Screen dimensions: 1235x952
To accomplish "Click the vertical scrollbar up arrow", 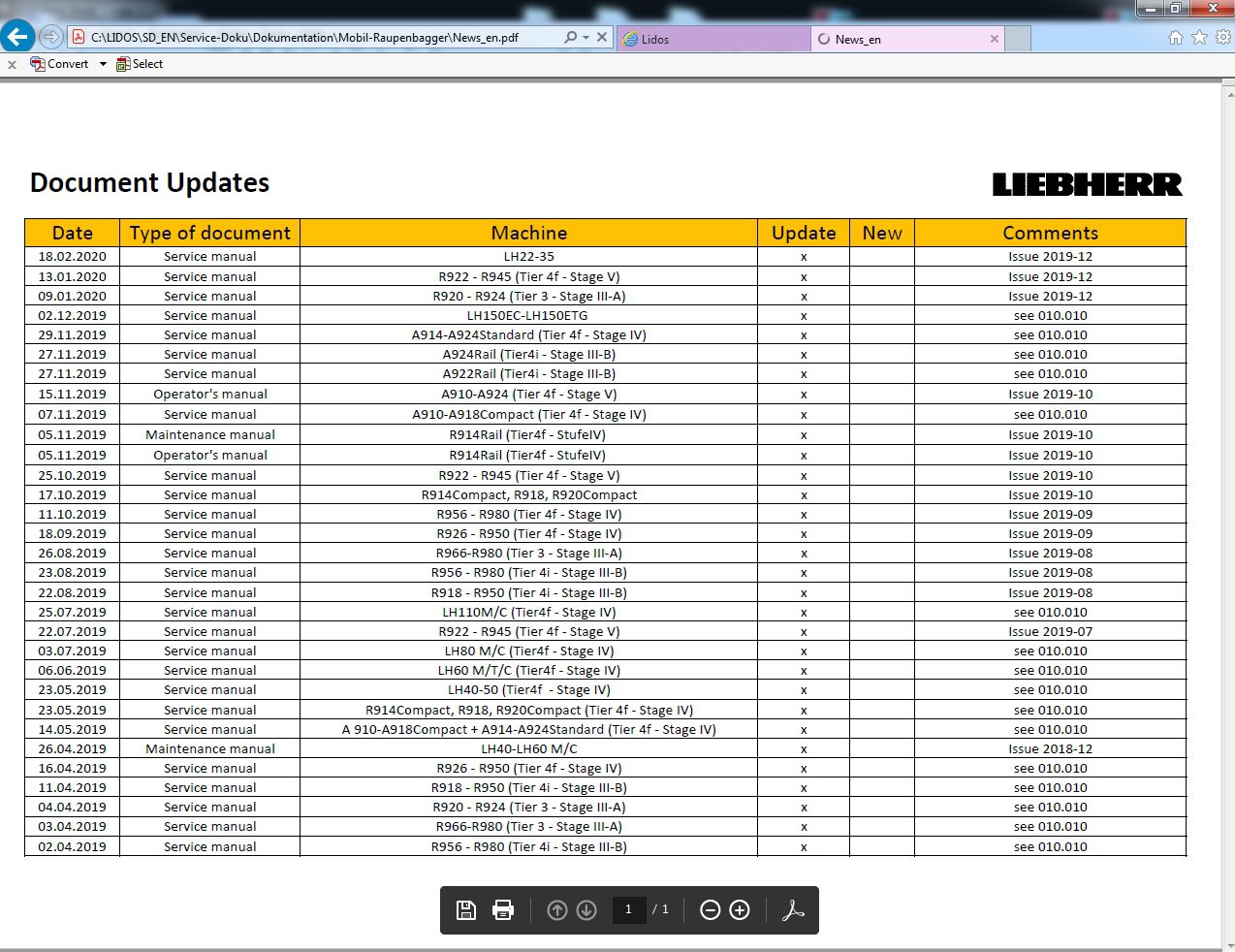I will (x=1228, y=95).
